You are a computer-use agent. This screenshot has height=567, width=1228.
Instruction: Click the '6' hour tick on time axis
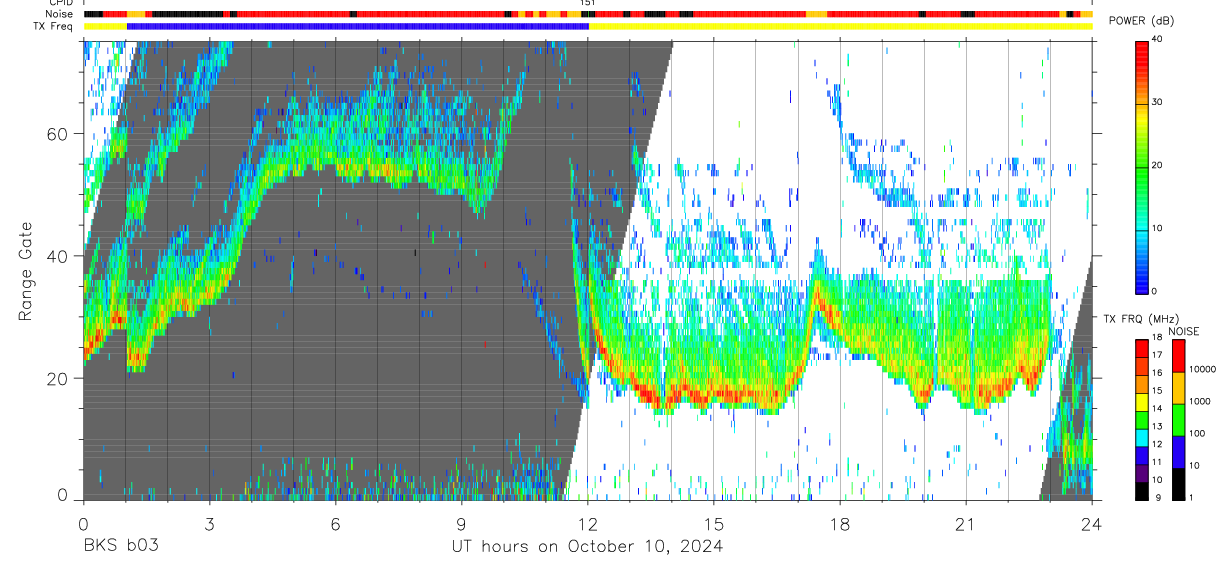(x=335, y=524)
